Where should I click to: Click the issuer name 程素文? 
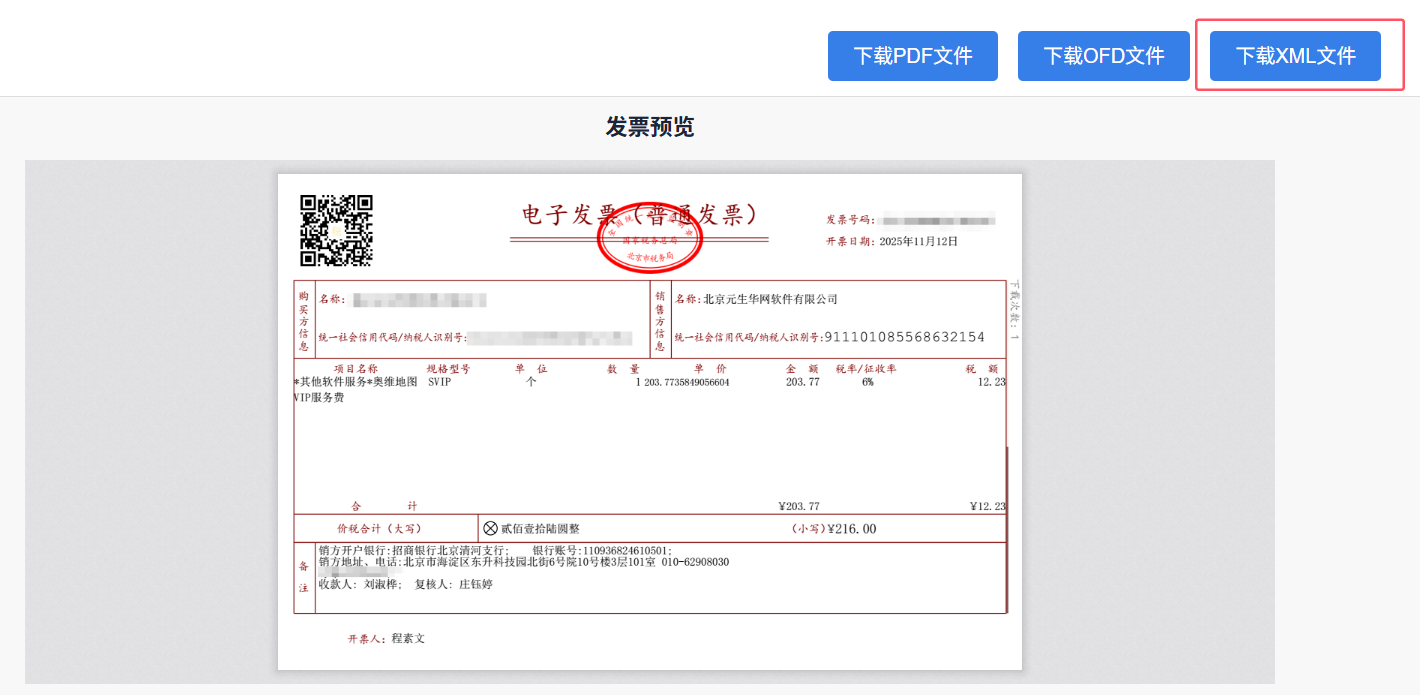pos(408,638)
